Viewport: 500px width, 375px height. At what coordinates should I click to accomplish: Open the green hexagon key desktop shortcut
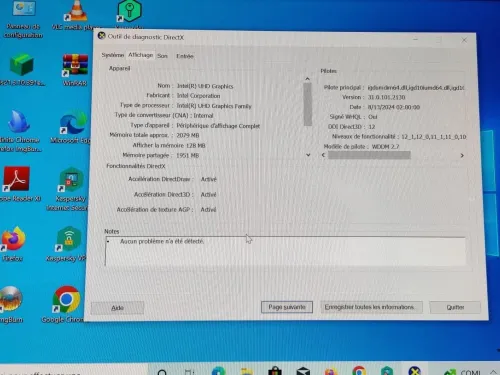click(x=130, y=13)
